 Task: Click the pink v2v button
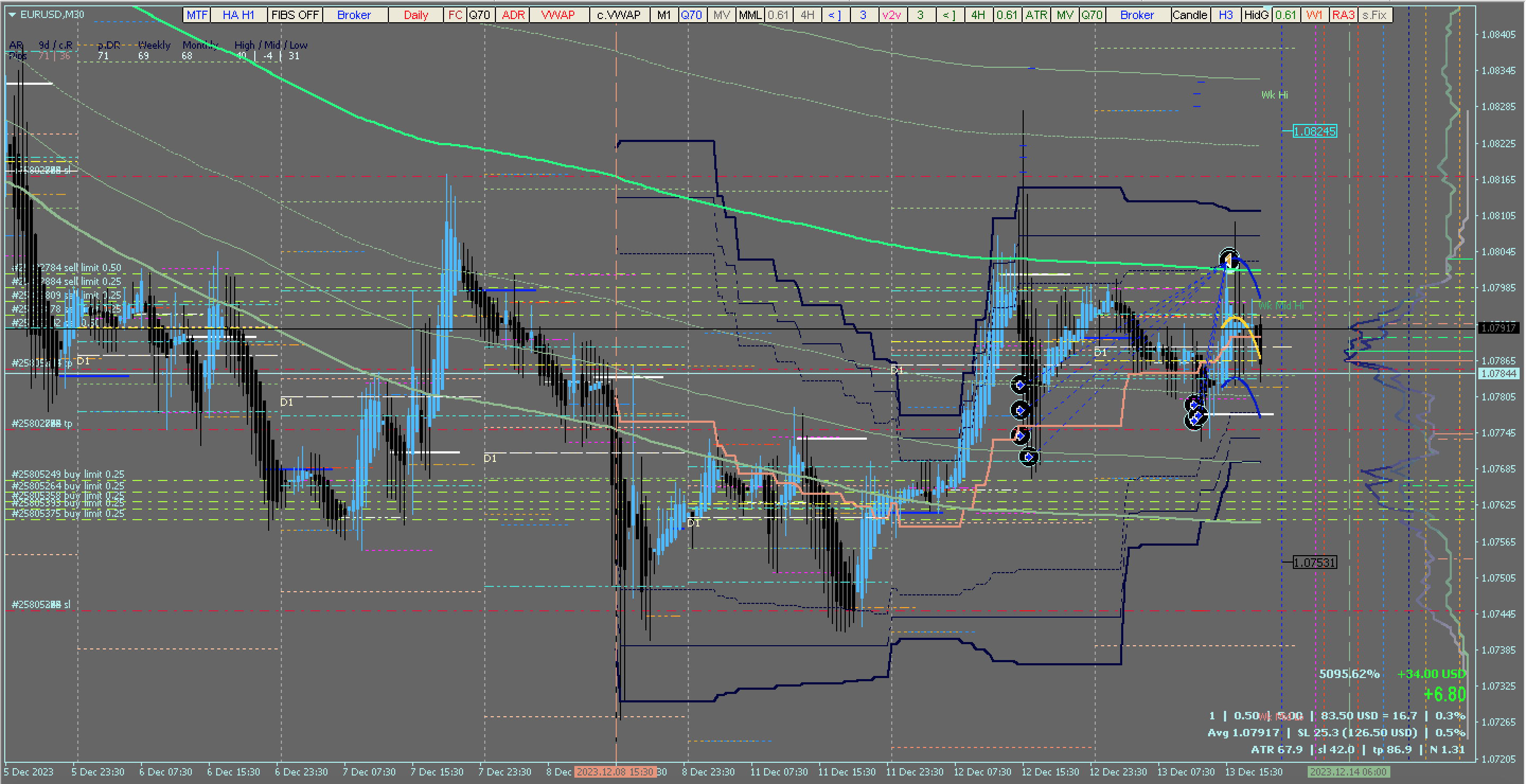point(892,15)
